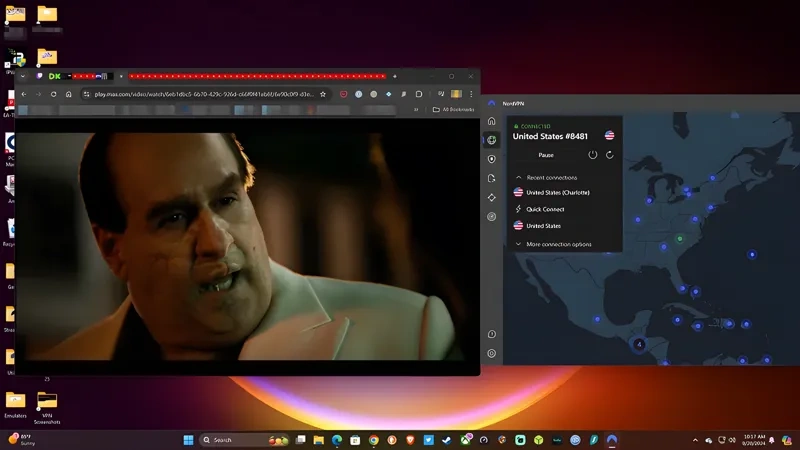Open NordVPN home tab in sidebar
This screenshot has width=800, height=450.
click(491, 121)
